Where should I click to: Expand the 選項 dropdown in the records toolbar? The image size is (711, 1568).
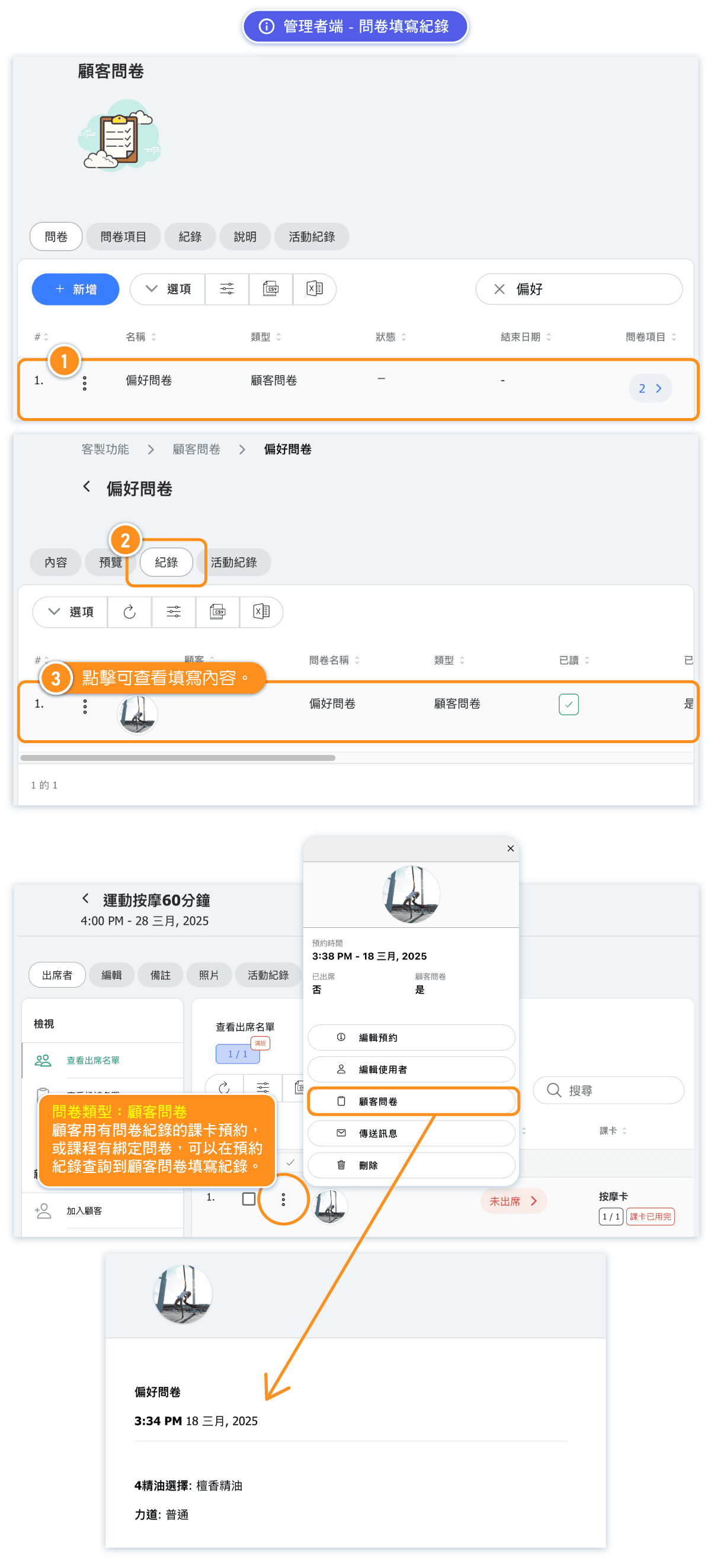70,612
